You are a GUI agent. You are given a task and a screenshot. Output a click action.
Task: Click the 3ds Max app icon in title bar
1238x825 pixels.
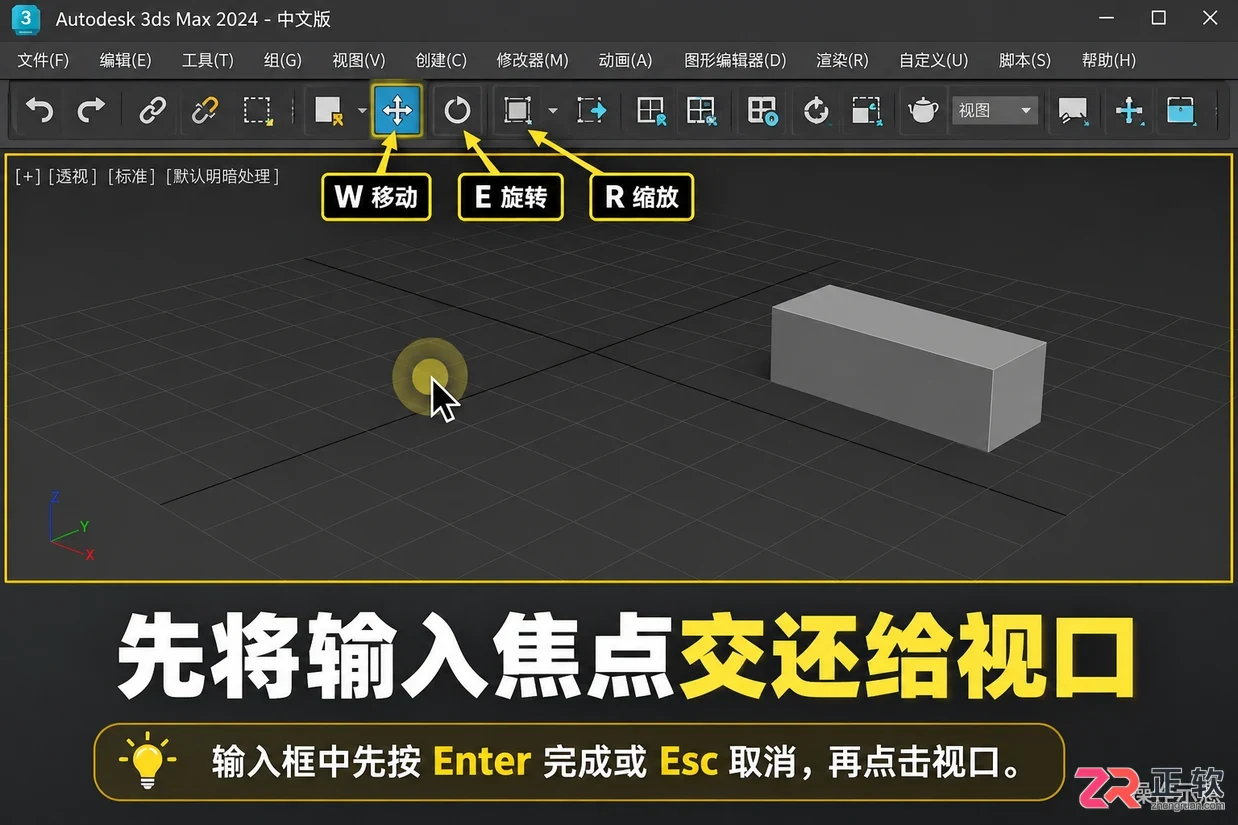tap(27, 19)
